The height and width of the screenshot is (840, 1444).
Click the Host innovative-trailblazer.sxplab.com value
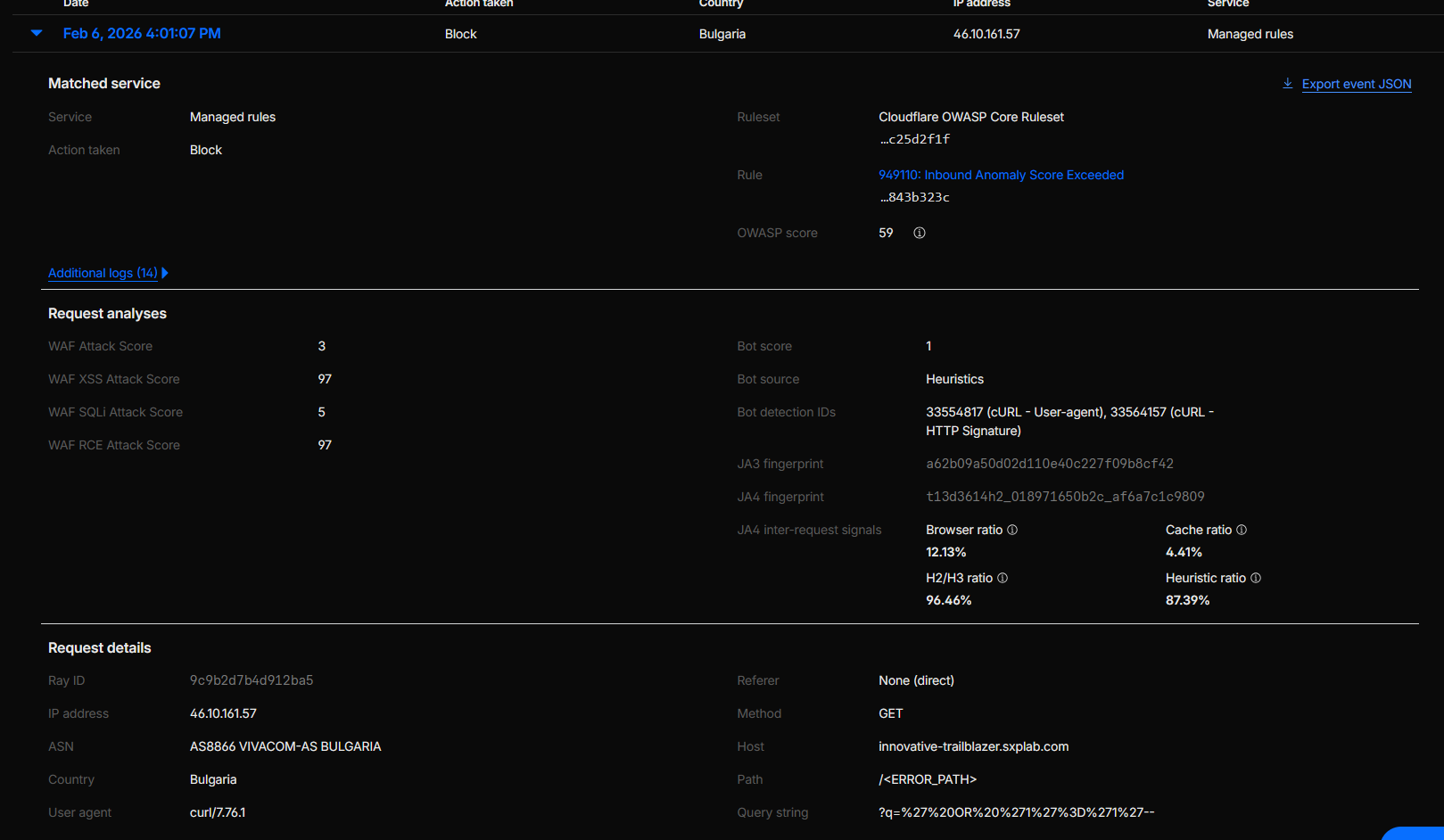[973, 746]
